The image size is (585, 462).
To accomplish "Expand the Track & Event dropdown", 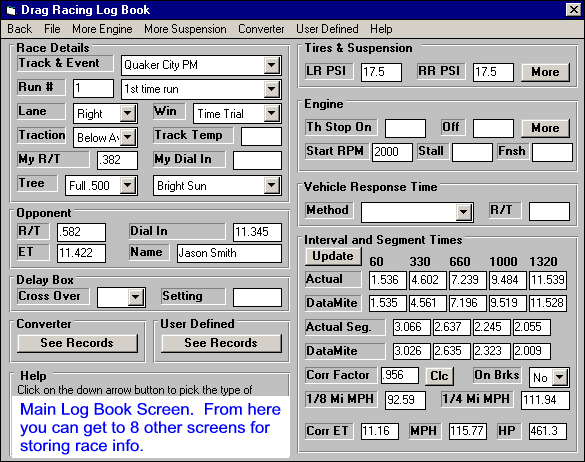I will pyautogui.click(x=272, y=65).
